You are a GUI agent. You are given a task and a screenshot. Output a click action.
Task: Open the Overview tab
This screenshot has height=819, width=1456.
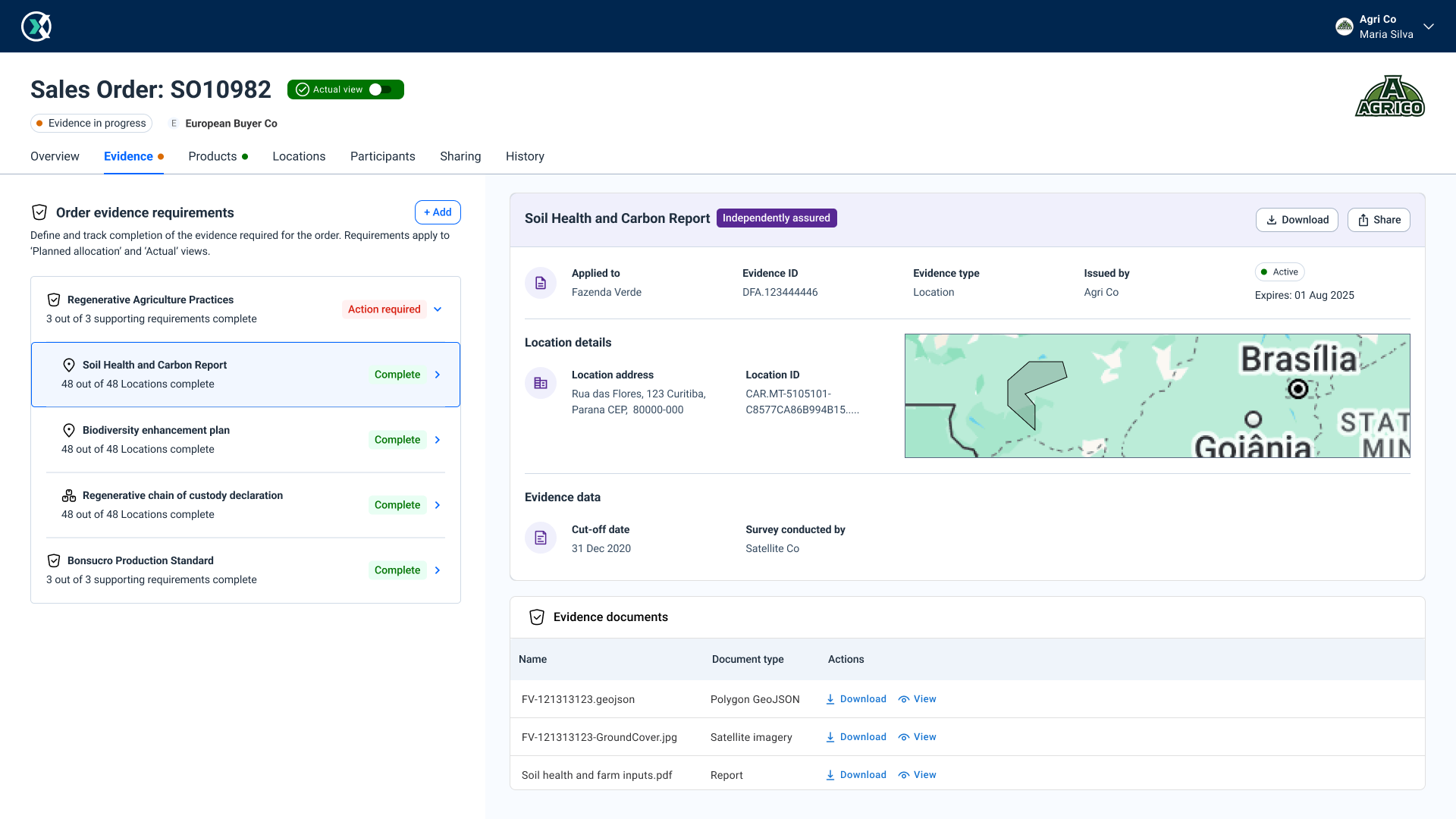click(x=55, y=156)
